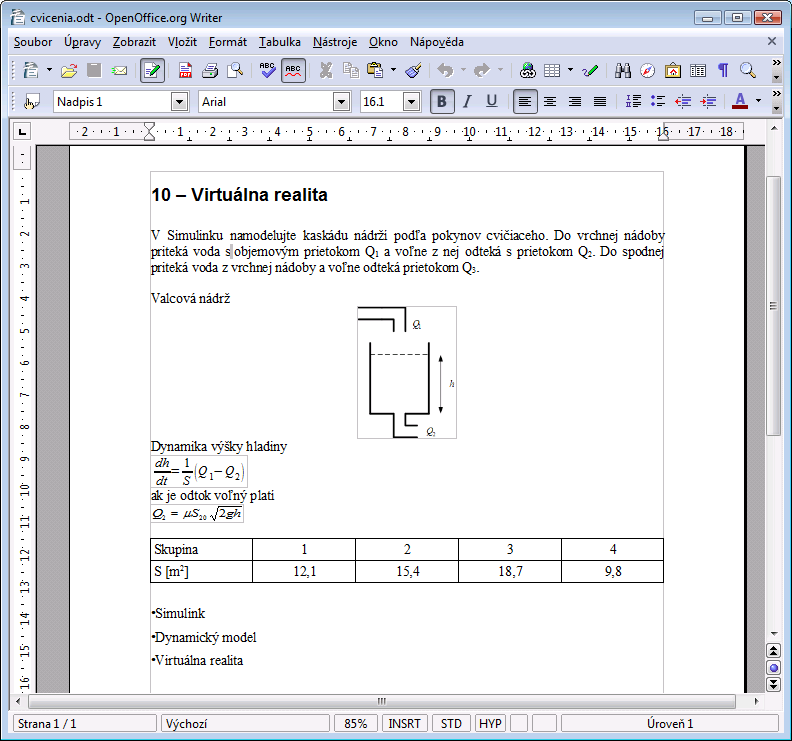Export directly as PDF

(185, 70)
